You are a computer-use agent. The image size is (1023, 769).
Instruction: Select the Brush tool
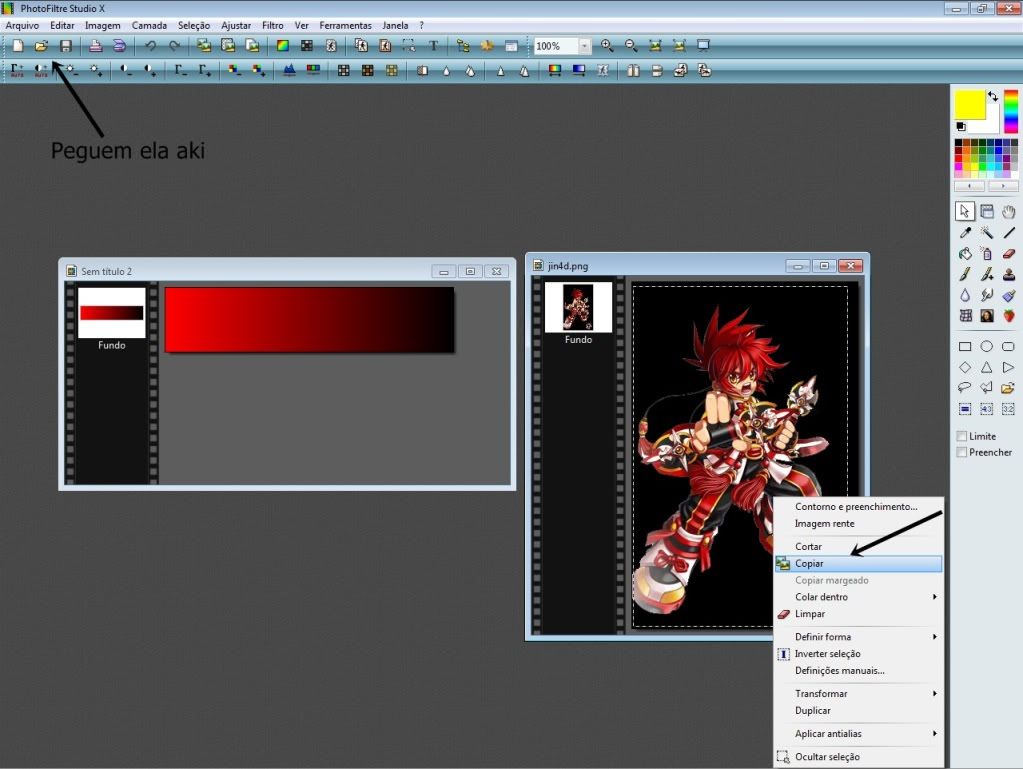(x=964, y=274)
